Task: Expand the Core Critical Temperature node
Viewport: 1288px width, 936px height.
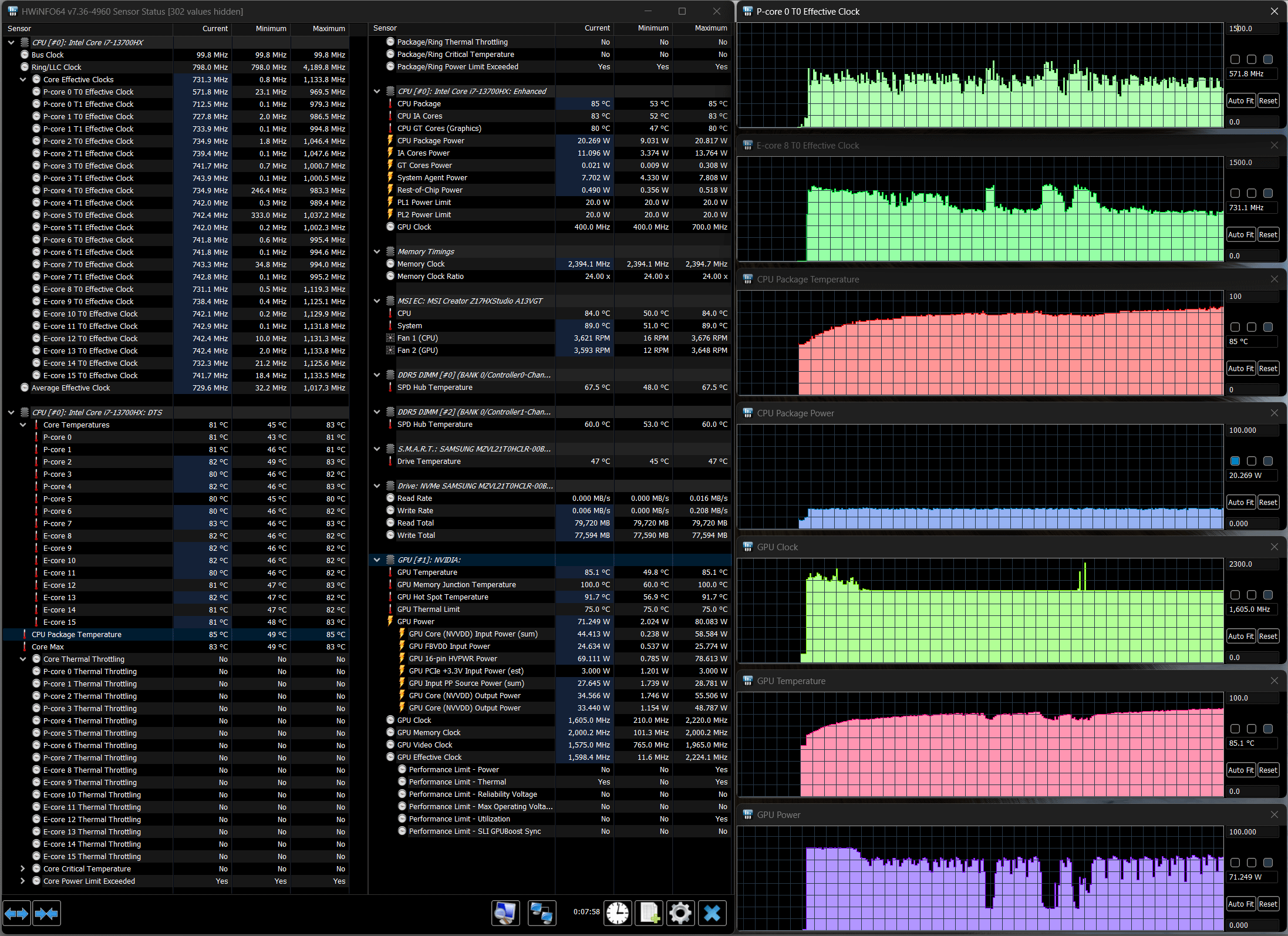Action: (x=23, y=868)
